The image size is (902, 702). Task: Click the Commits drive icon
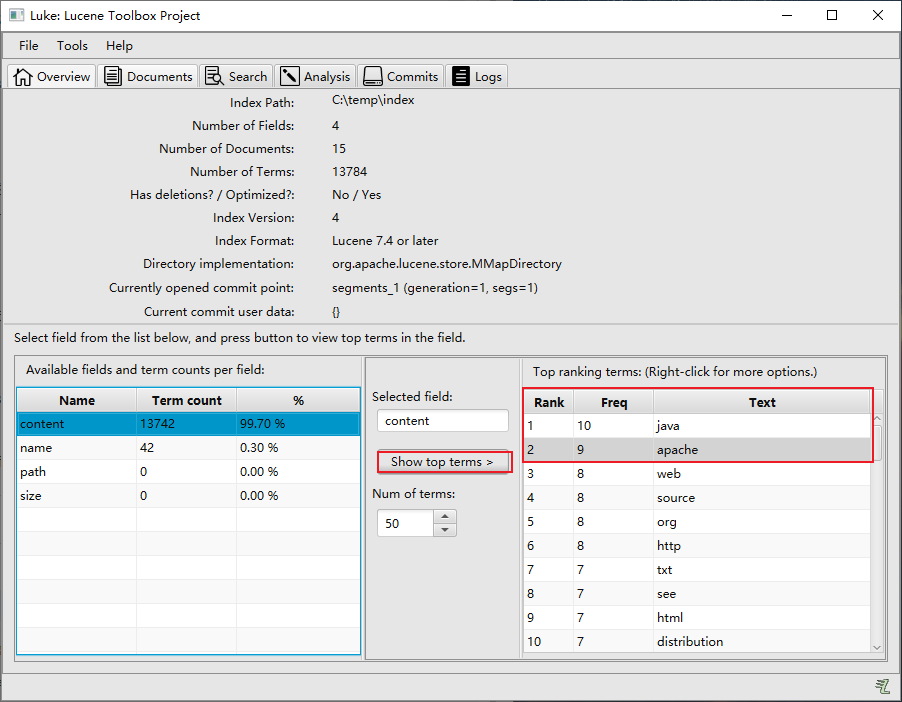pos(373,76)
